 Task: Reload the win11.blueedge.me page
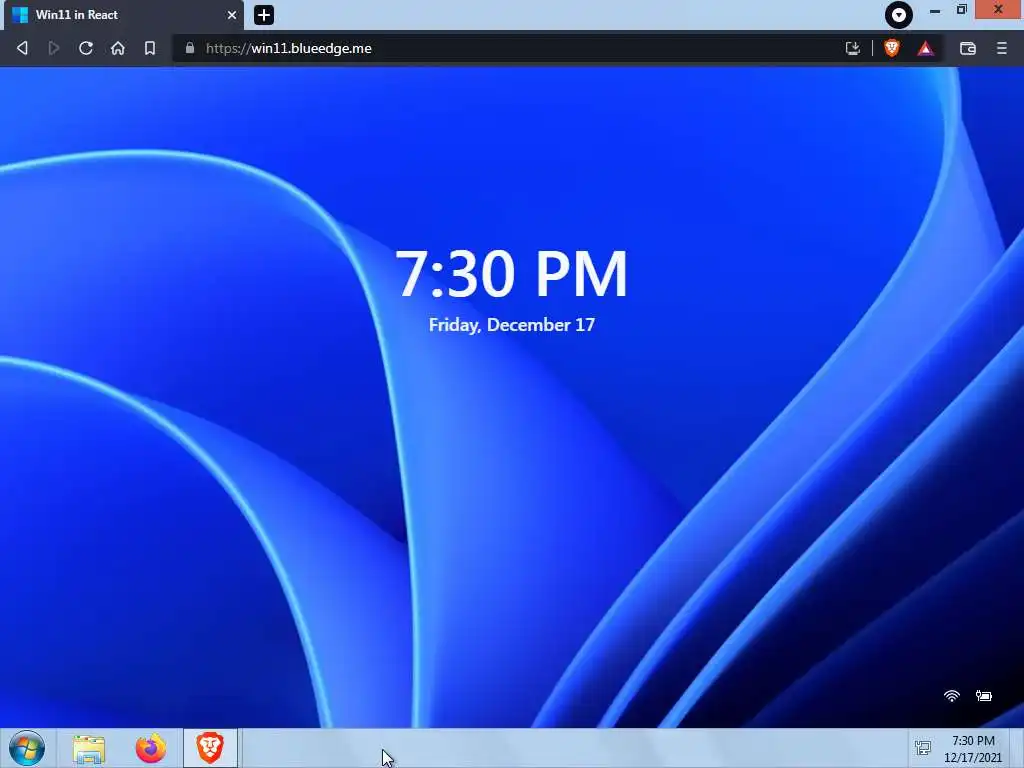[86, 48]
